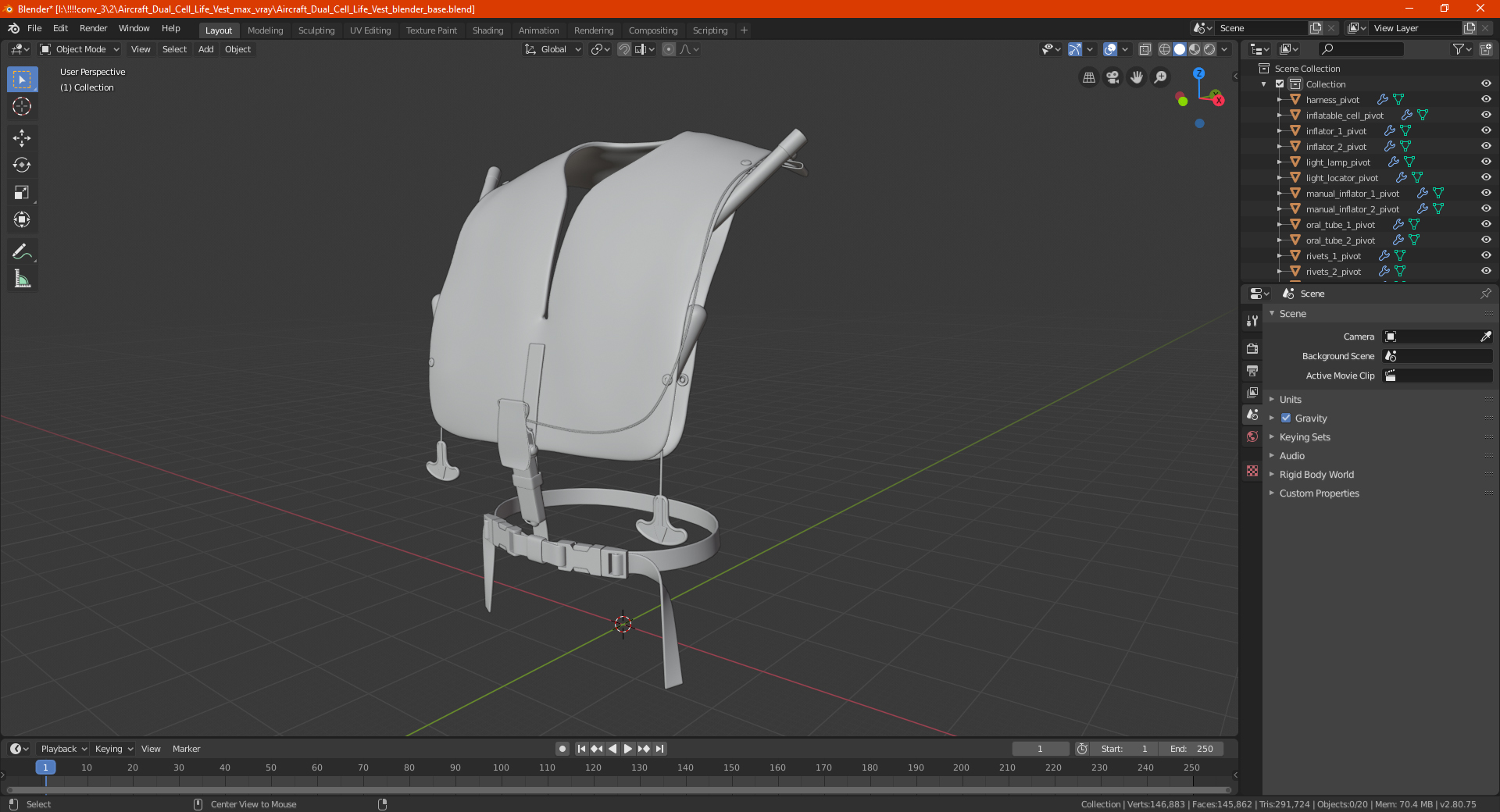Click the timeline frame 1 playhead marker
The image size is (1500, 812).
tap(45, 767)
